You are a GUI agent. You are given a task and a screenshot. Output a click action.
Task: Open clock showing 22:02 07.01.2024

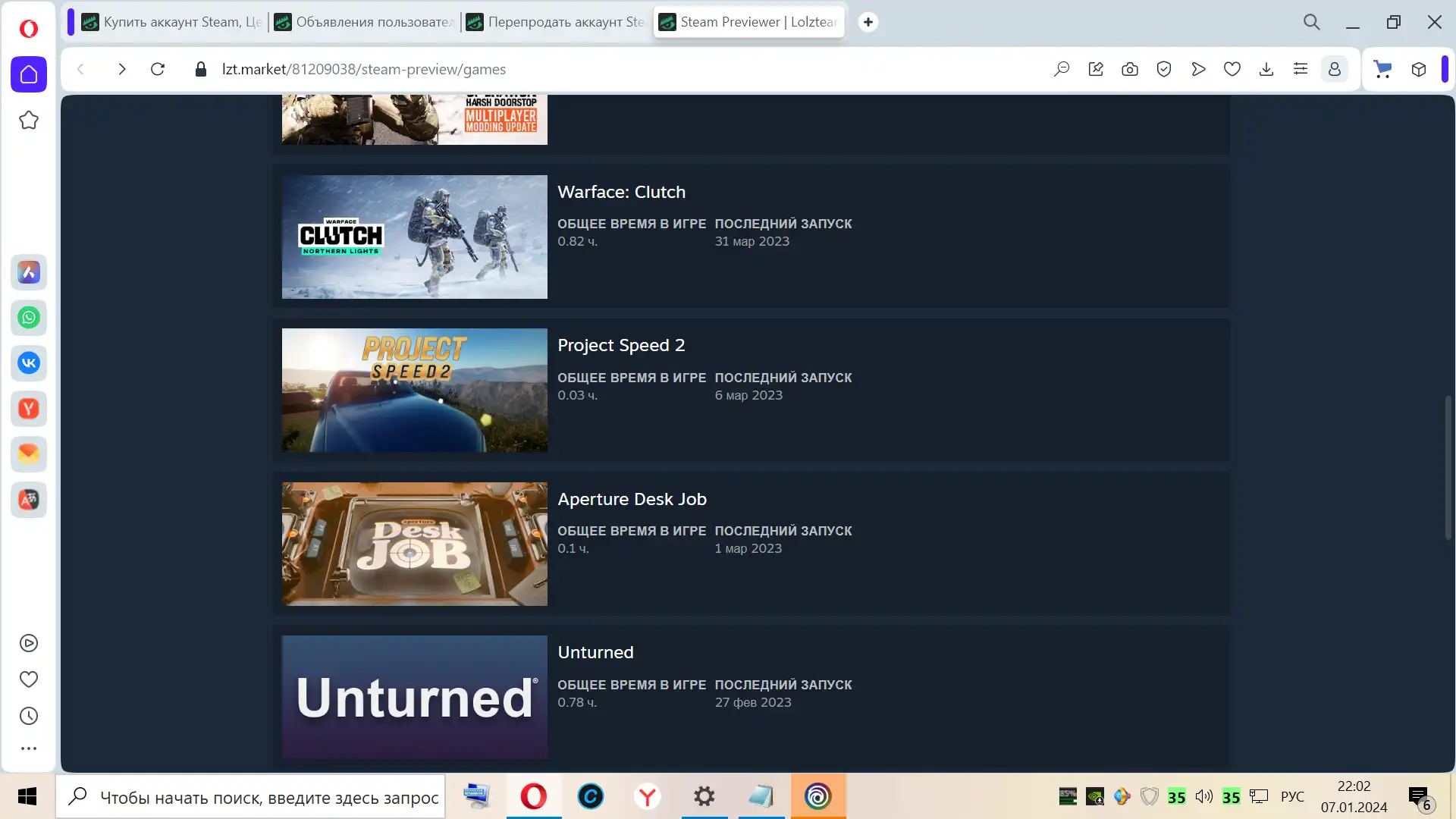(1354, 797)
